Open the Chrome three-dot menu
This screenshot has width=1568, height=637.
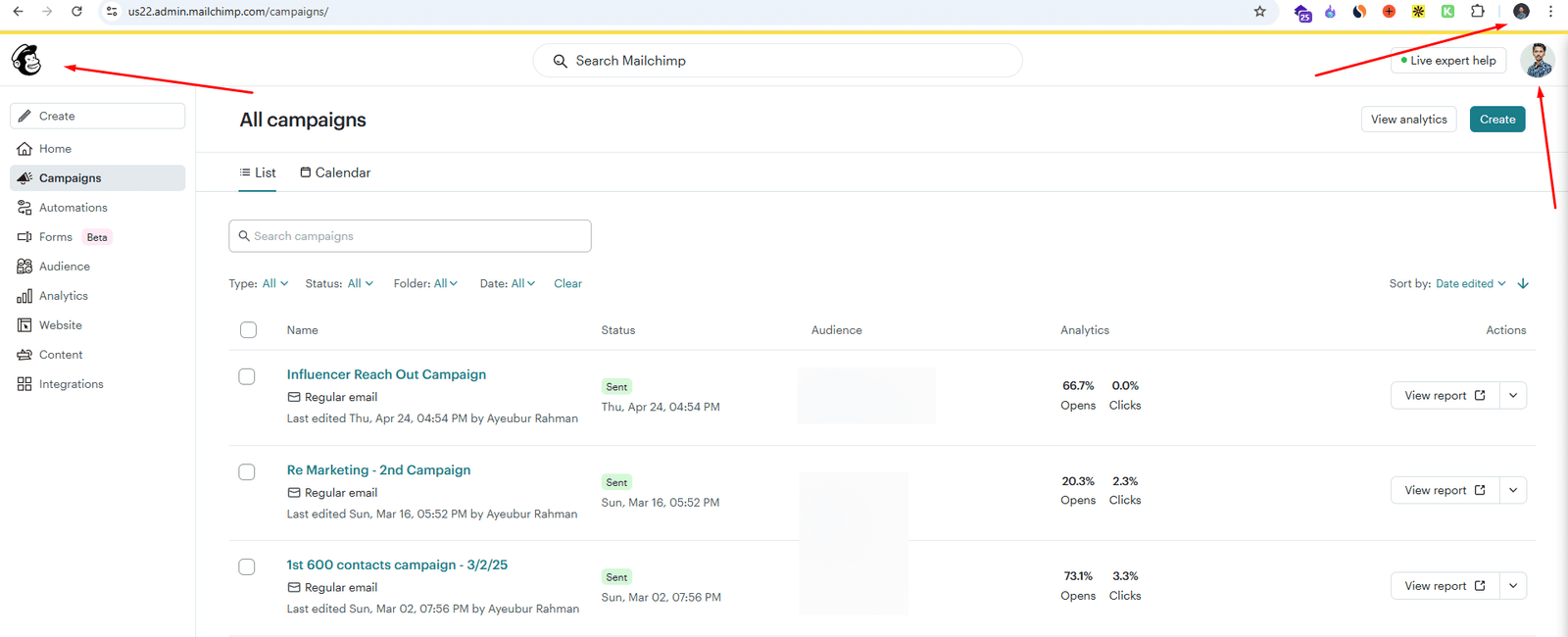1550,12
